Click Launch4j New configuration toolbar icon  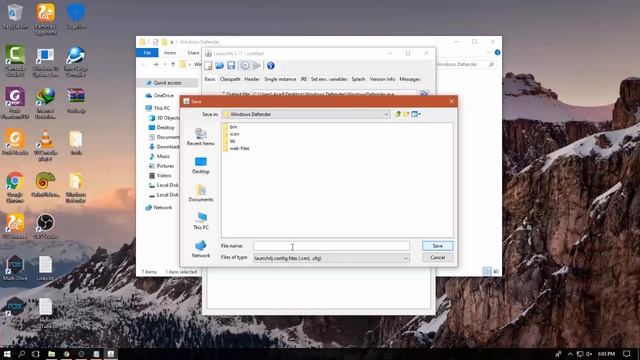coord(208,65)
